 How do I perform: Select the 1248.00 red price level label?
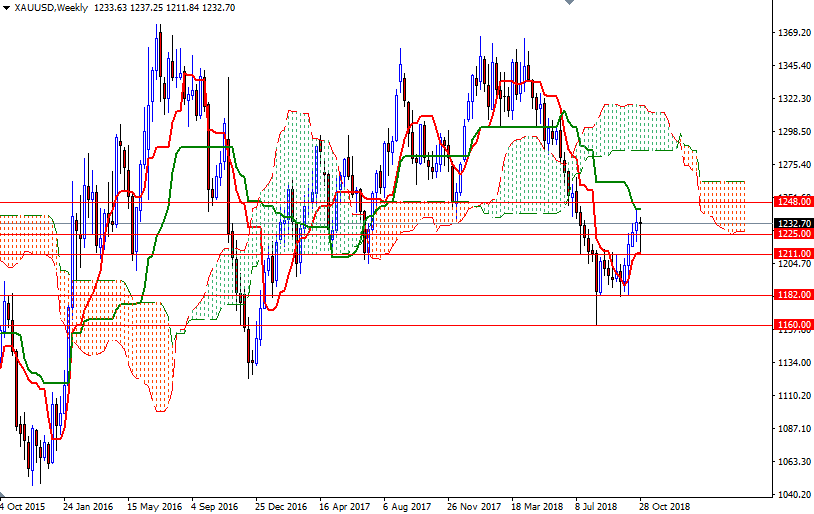click(793, 201)
